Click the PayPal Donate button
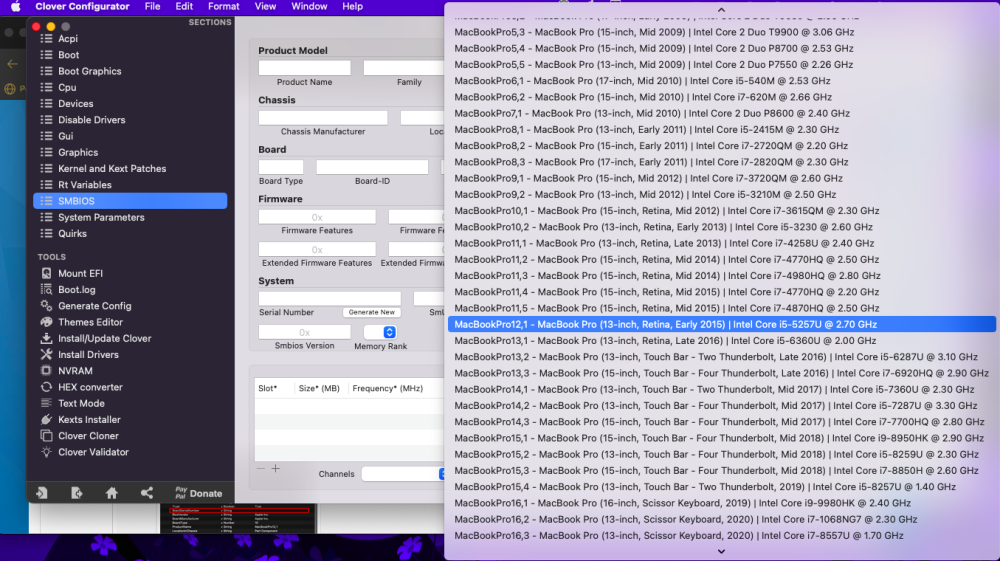Screen dimensions: 1000x561 coord(198,493)
